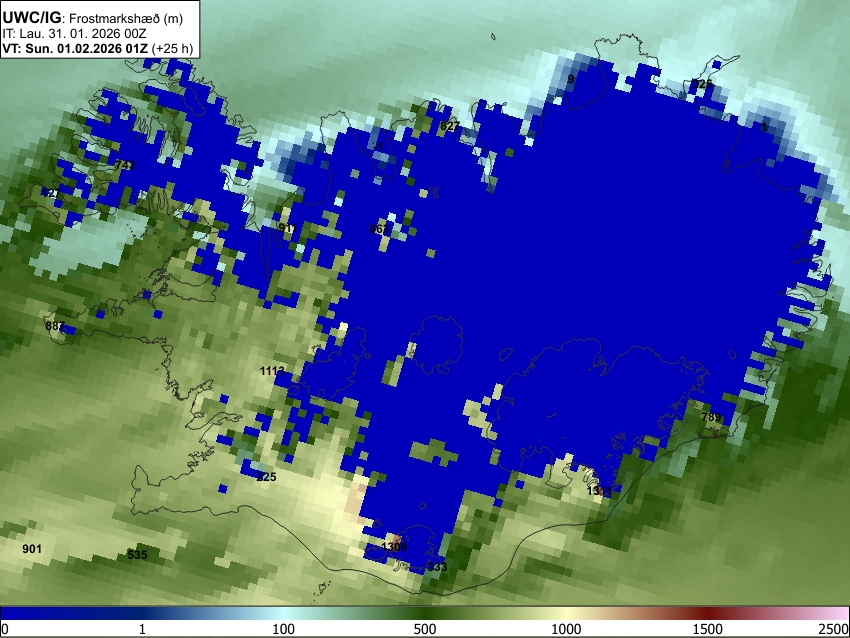The height and width of the screenshot is (638, 850).
Task: Select the 901 map value
Action: coord(32,549)
